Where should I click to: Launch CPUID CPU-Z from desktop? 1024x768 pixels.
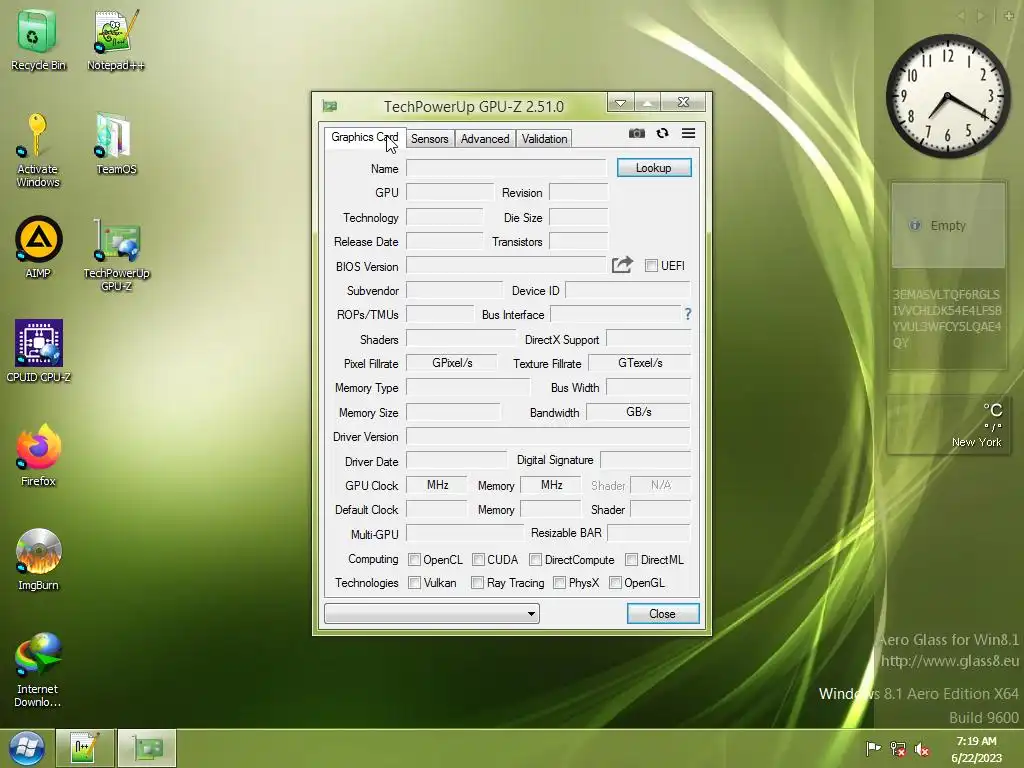[38, 351]
